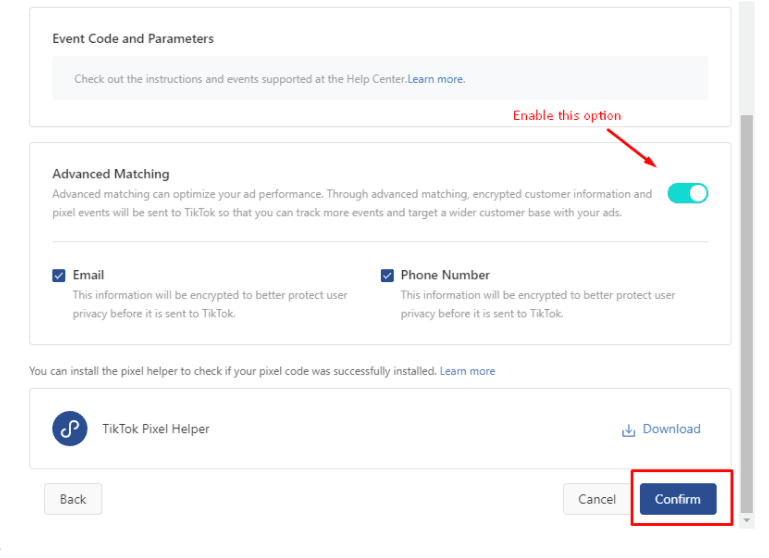Image resolution: width=769 pixels, height=558 pixels.
Task: Open Learn more link about pixel helper
Action: [x=467, y=371]
